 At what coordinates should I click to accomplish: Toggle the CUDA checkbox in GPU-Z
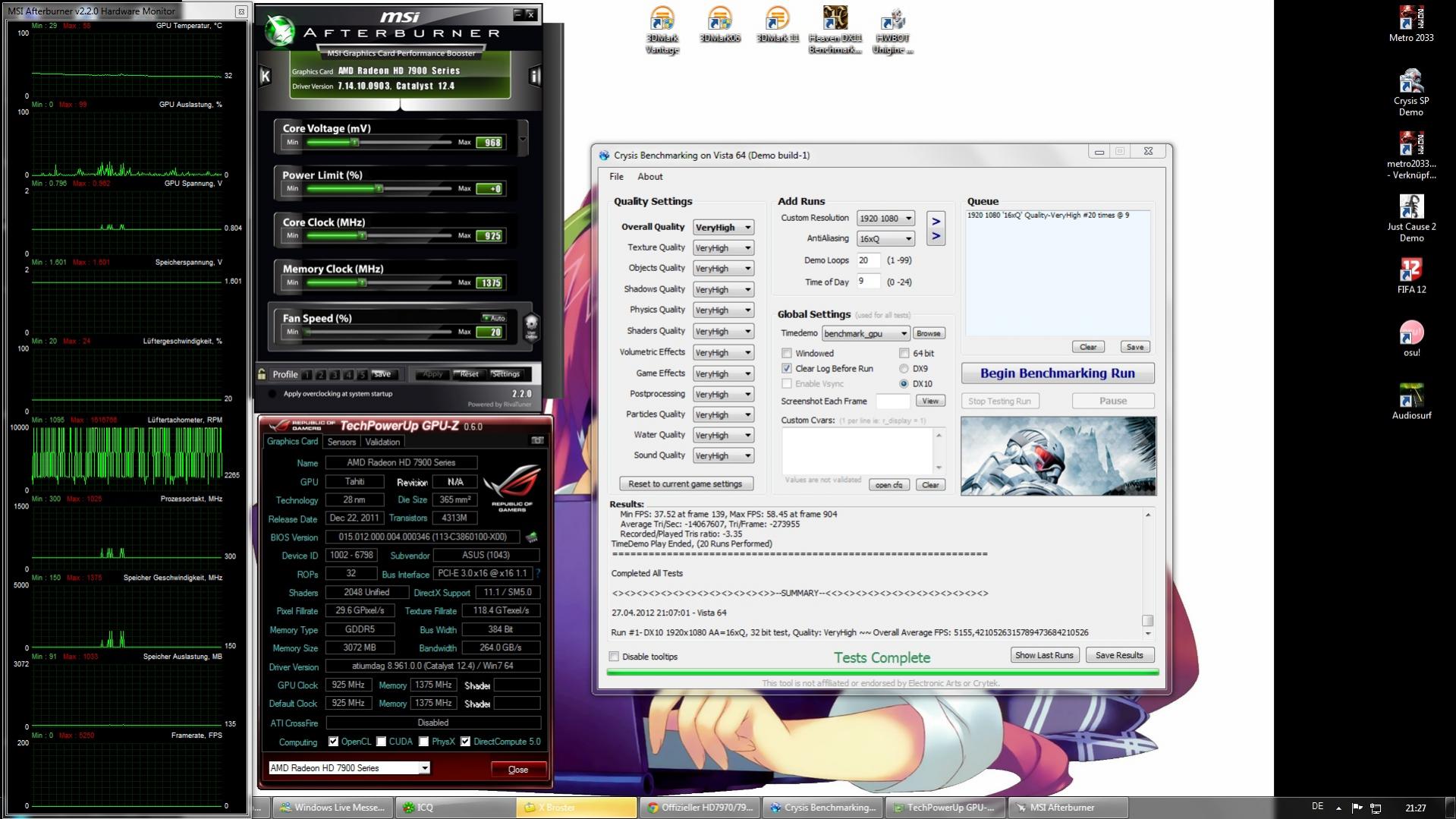(x=381, y=742)
